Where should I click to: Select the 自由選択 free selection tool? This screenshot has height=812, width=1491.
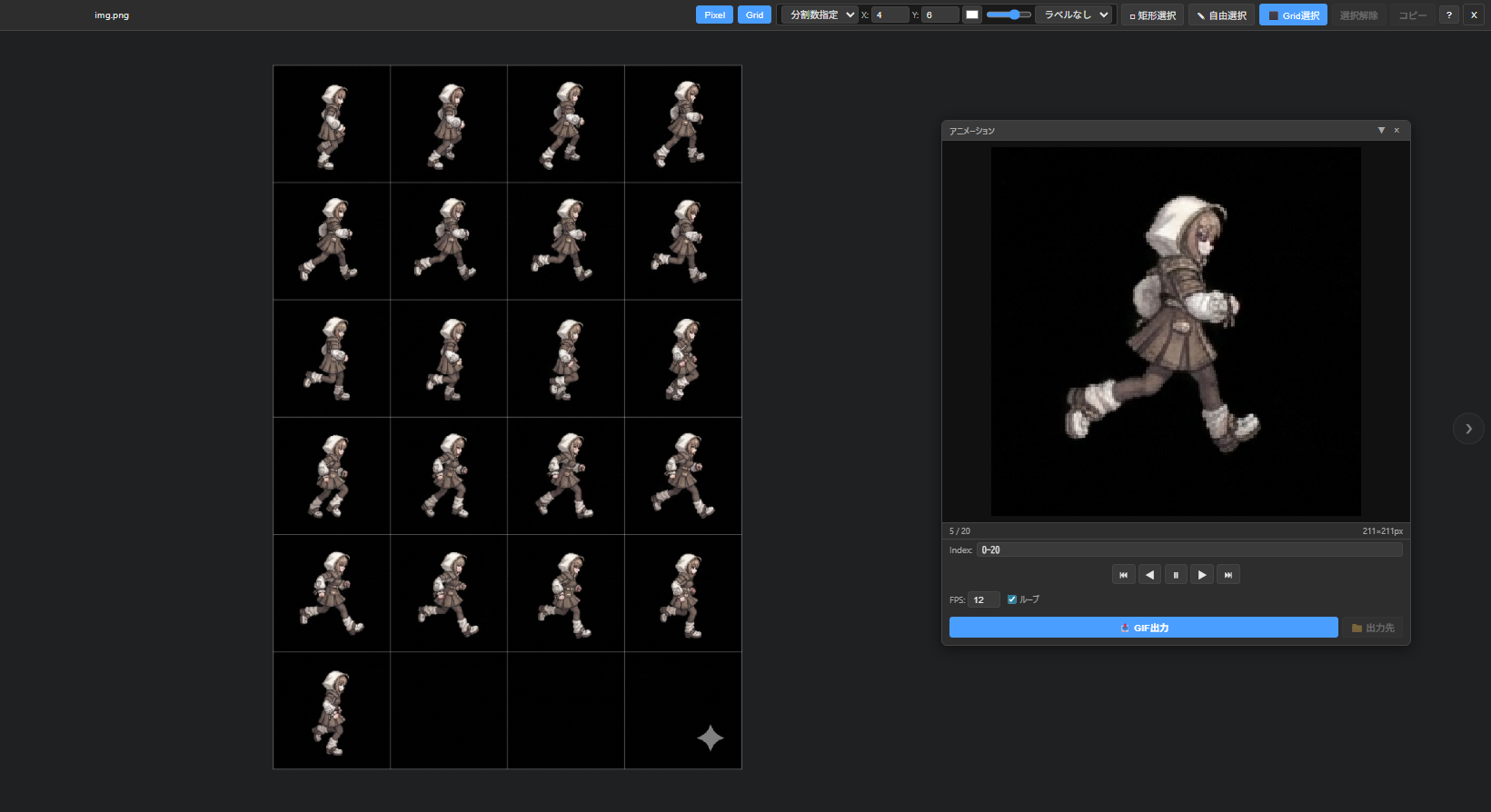coord(1221,15)
